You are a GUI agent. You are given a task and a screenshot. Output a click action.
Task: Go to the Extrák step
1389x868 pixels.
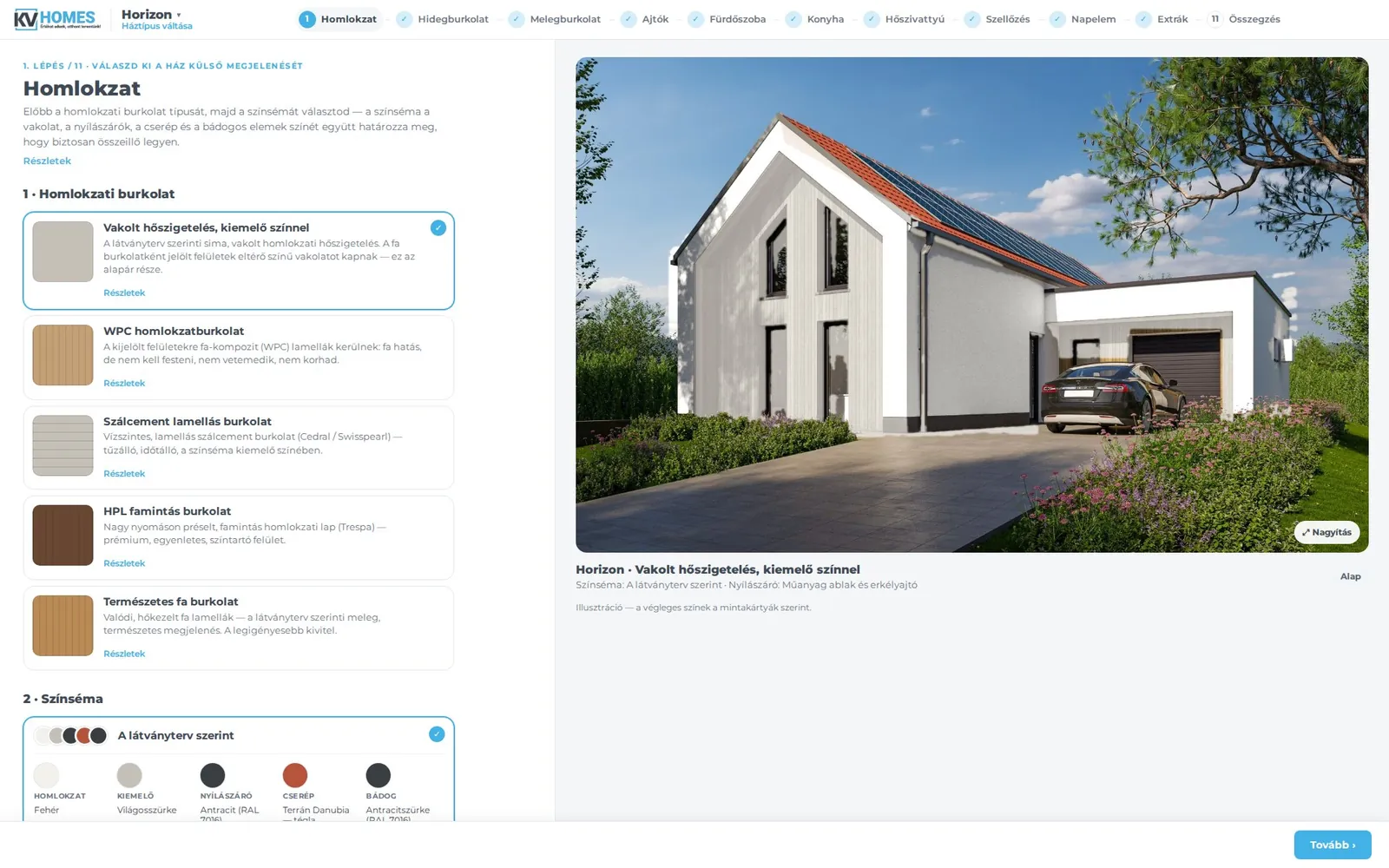pos(1162,19)
